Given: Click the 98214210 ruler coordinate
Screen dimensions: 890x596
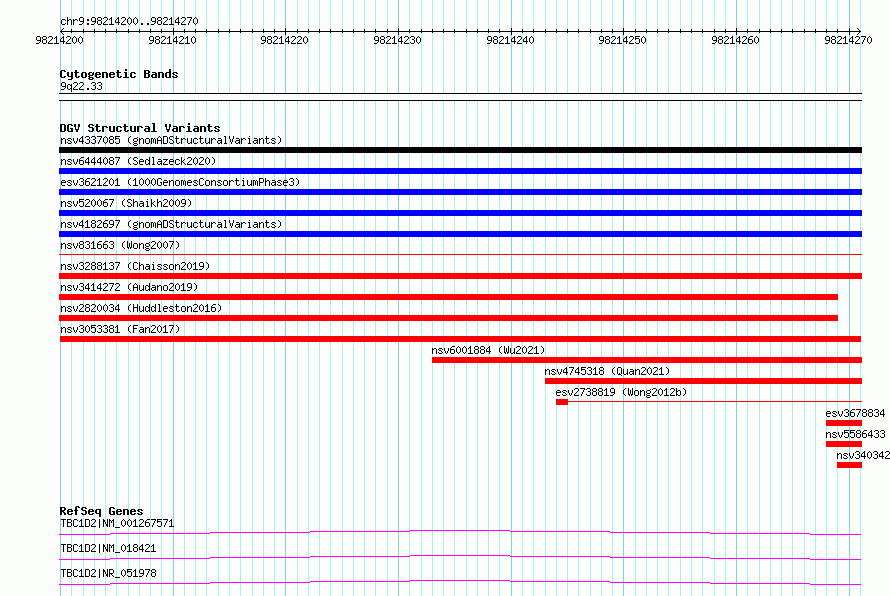Looking at the screenshot, I should point(172,40).
